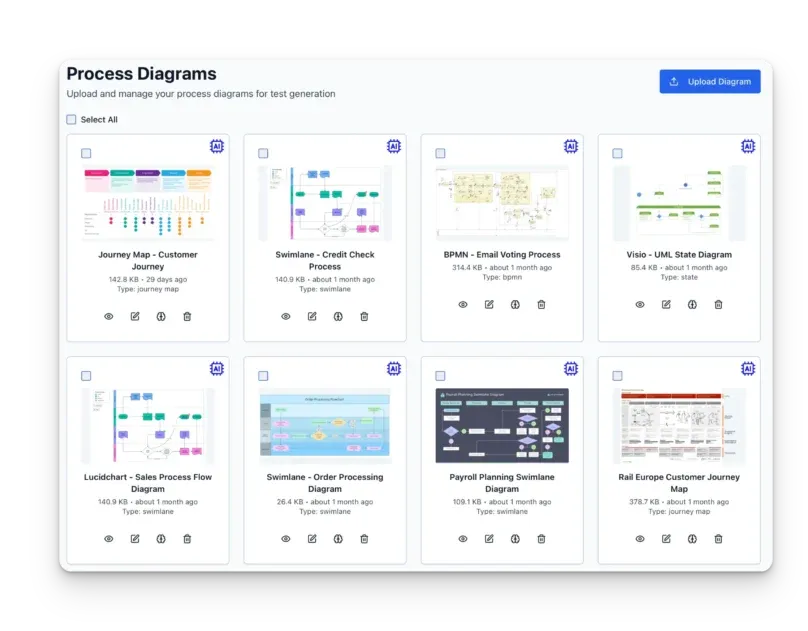This screenshot has width=808, height=631.
Task: Check the Visio - UML State Diagram card
Action: [x=617, y=154]
